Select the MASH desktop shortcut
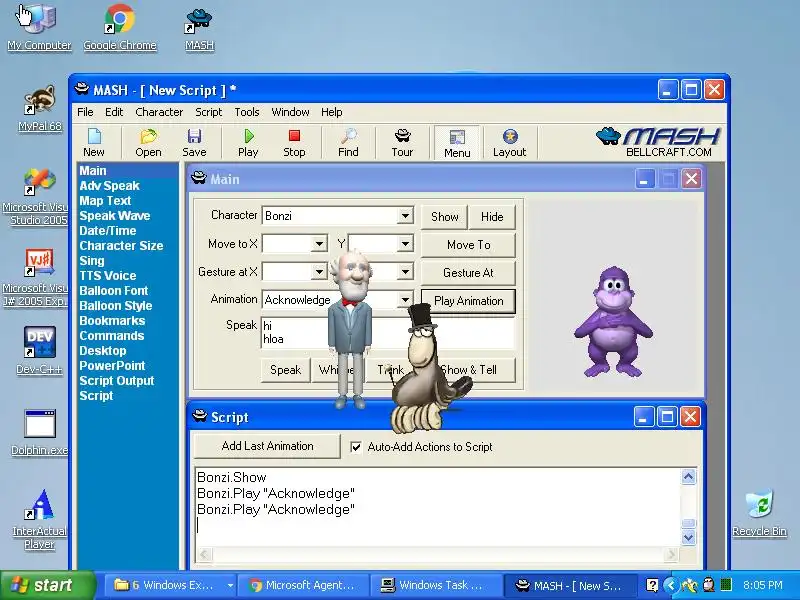The width and height of the screenshot is (800, 600). click(x=199, y=30)
